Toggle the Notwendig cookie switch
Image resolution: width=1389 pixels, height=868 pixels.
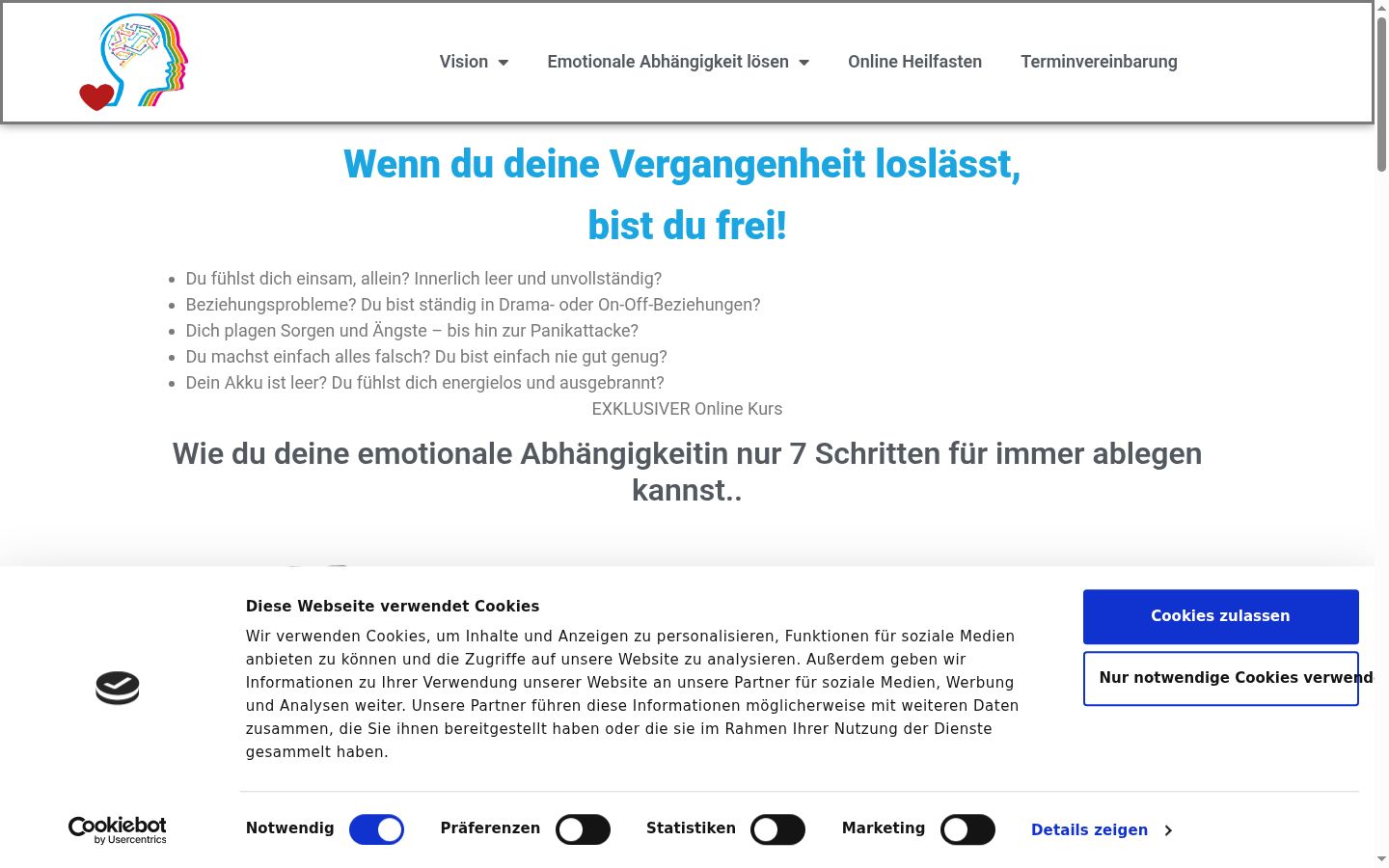pos(376,829)
